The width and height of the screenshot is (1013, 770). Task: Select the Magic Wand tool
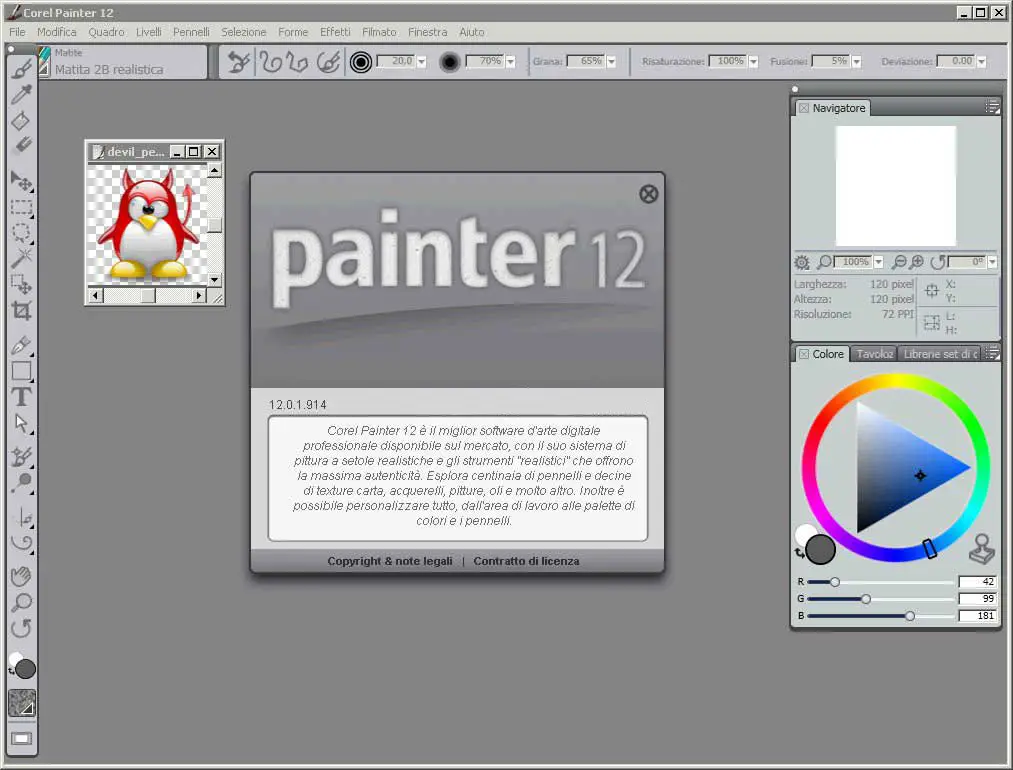[x=21, y=258]
